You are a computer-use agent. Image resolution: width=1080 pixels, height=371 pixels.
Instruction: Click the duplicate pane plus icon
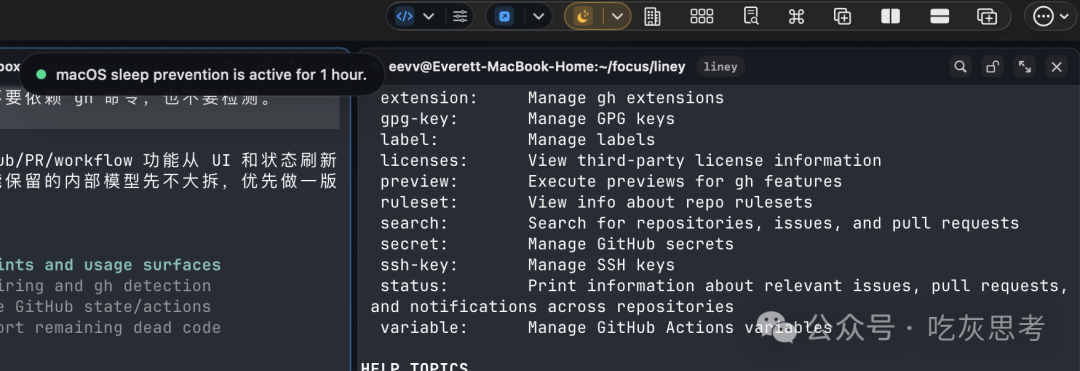(x=842, y=17)
